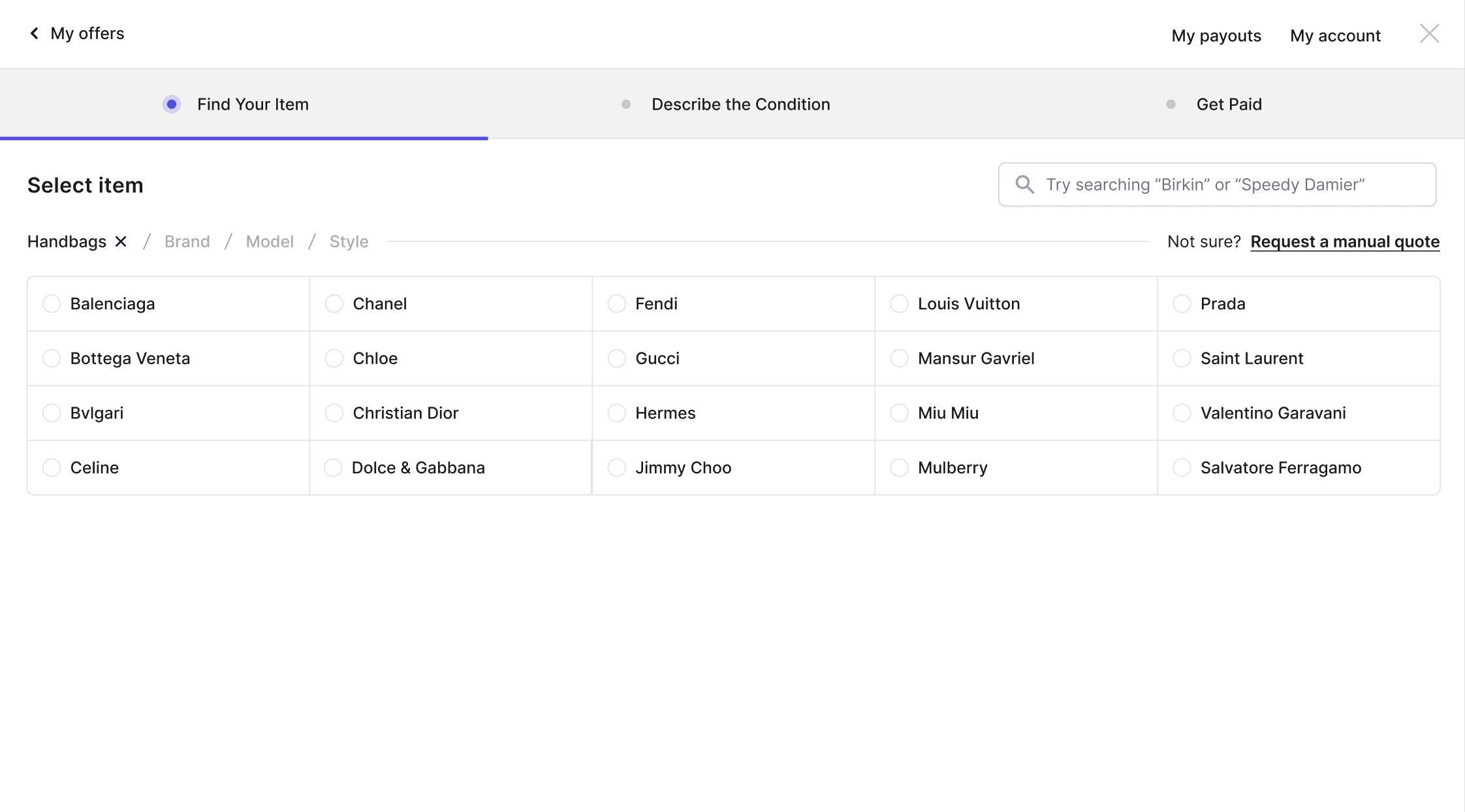Image resolution: width=1465 pixels, height=812 pixels.
Task: Go back to My offers
Action: pos(76,33)
